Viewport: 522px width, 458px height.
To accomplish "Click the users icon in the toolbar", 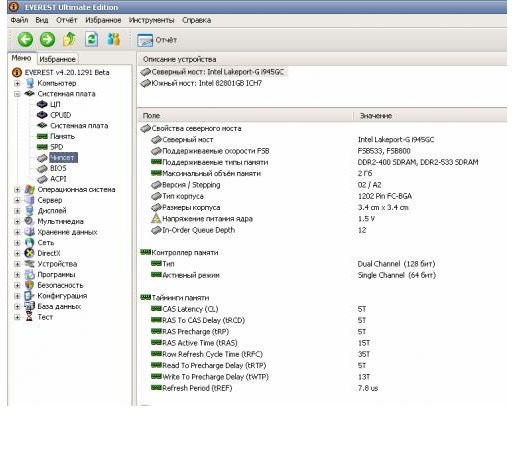I will 113,39.
